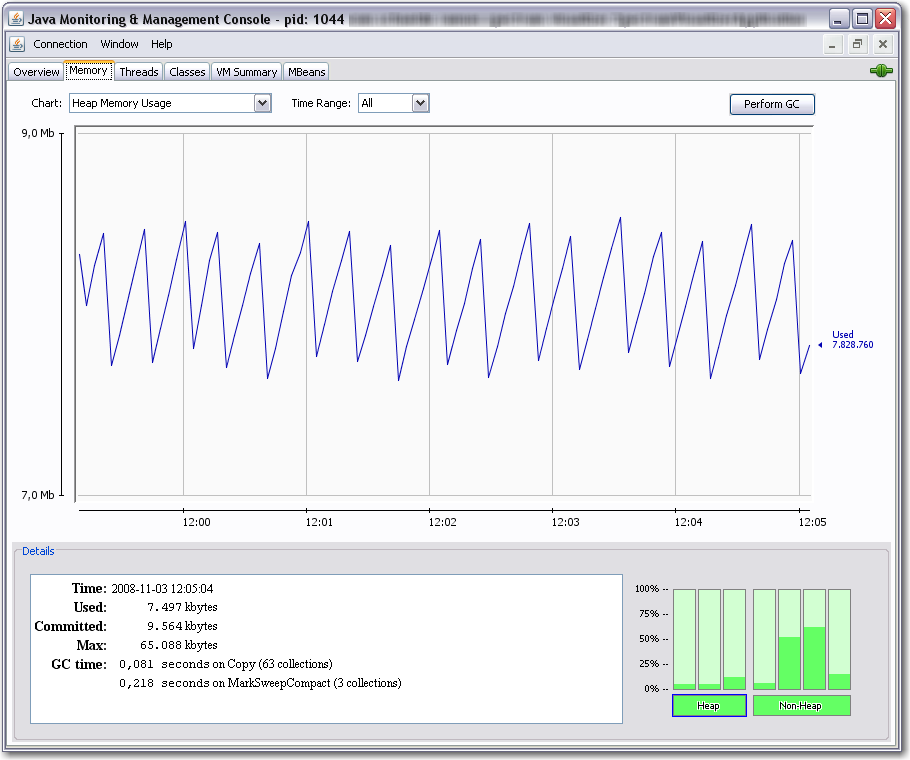This screenshot has width=910, height=760.
Task: Toggle the Non-Heap pool group button
Action: [801, 706]
